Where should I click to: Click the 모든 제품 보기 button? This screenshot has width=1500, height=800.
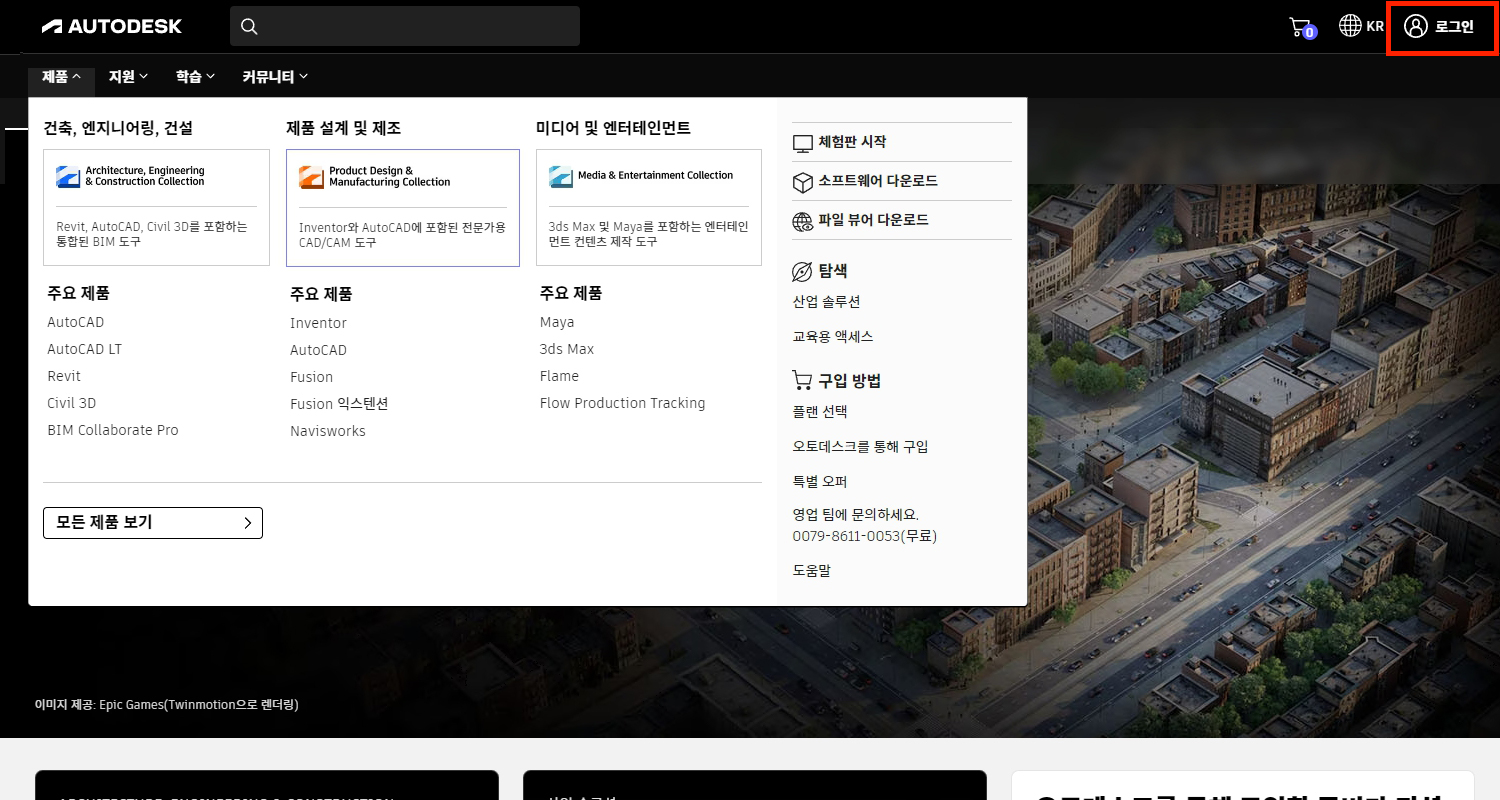pos(153,523)
